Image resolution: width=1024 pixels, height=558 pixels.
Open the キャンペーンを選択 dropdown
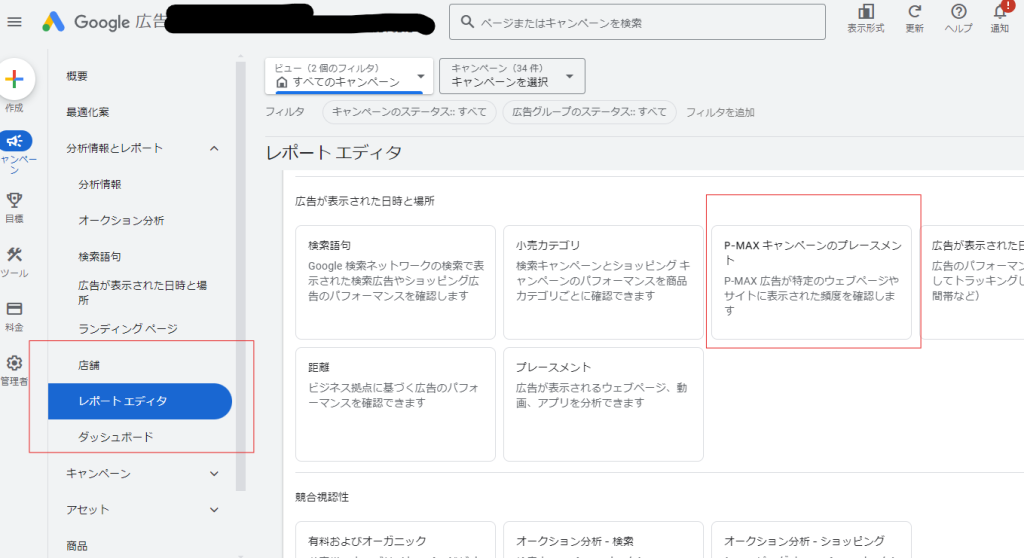click(512, 76)
